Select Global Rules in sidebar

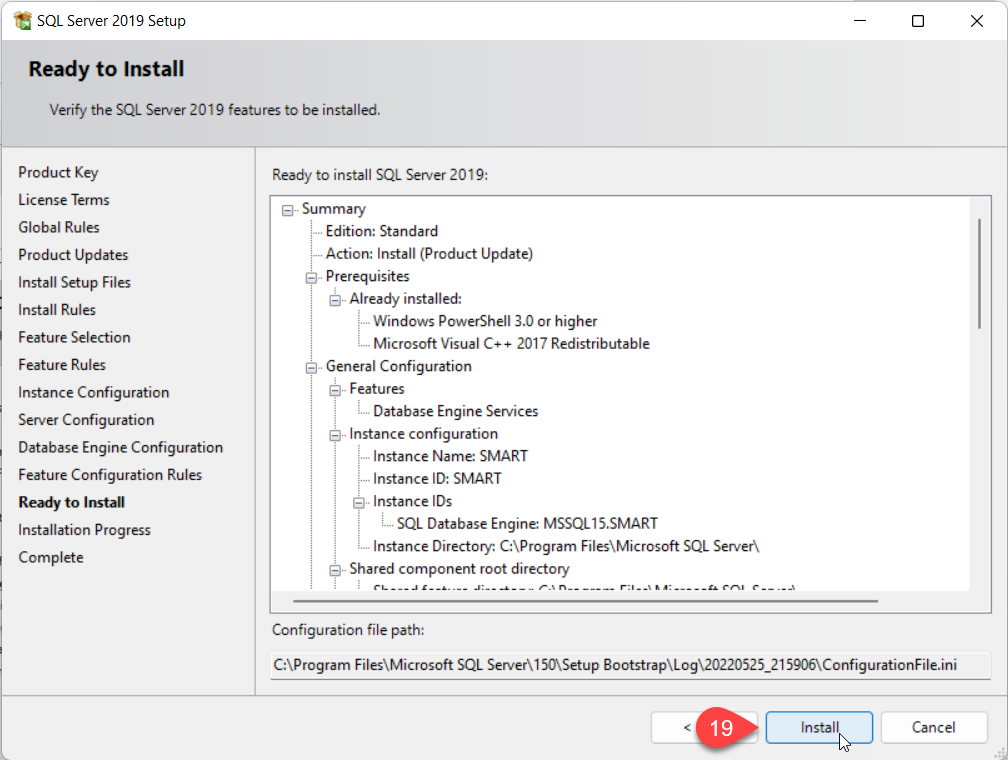coord(59,228)
